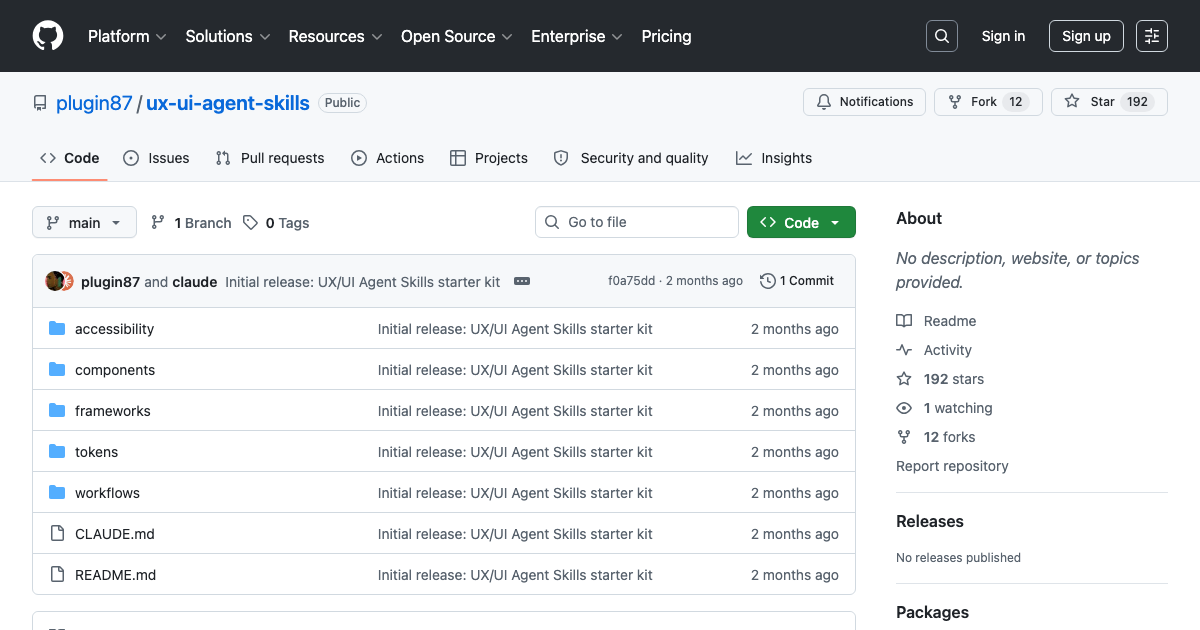View commit history 1 Commit
The width and height of the screenshot is (1200, 630).
point(797,281)
